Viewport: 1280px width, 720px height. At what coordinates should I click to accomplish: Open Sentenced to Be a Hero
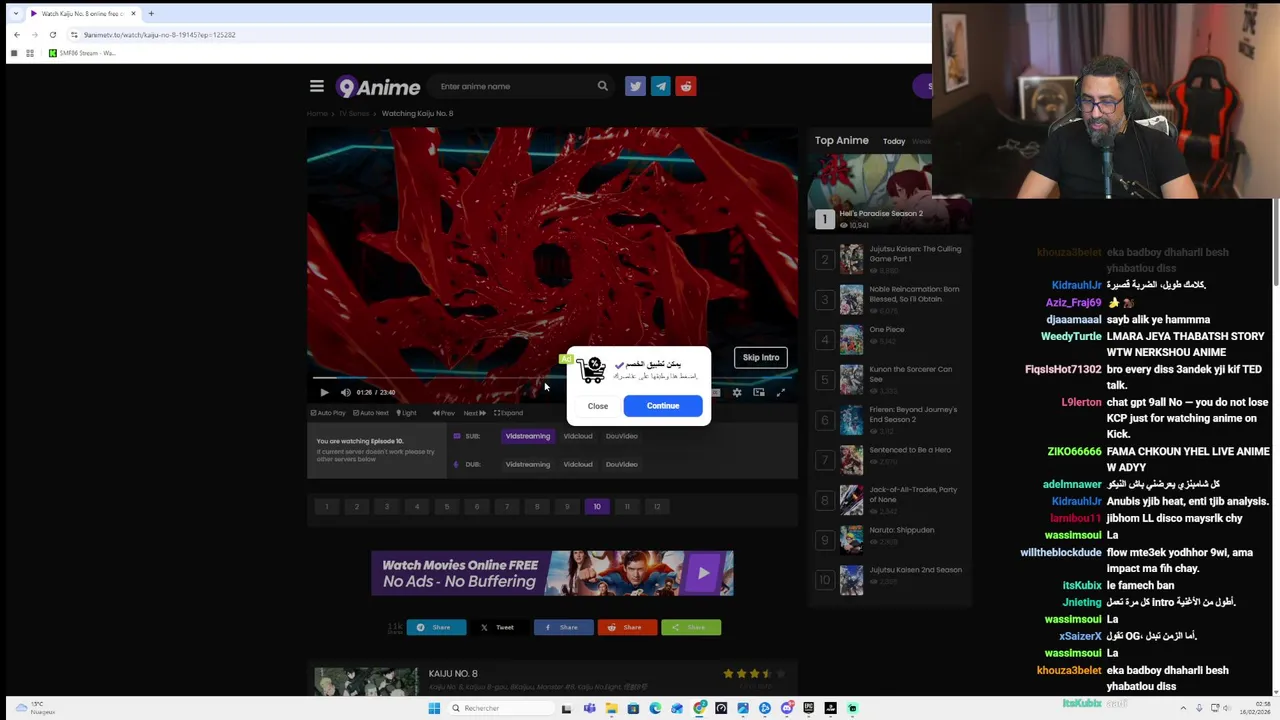pos(910,450)
